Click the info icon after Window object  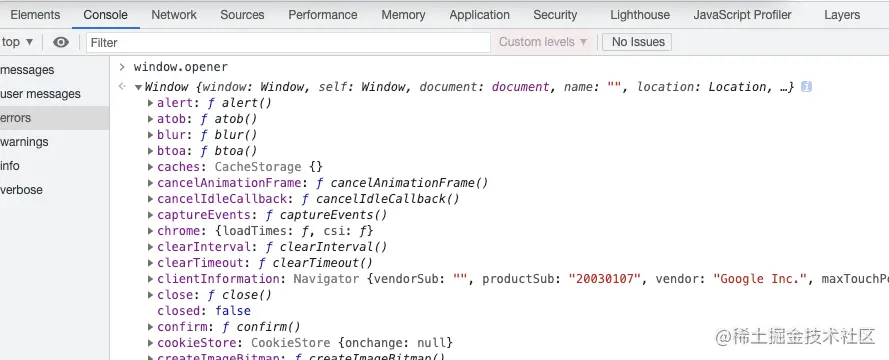(x=806, y=87)
